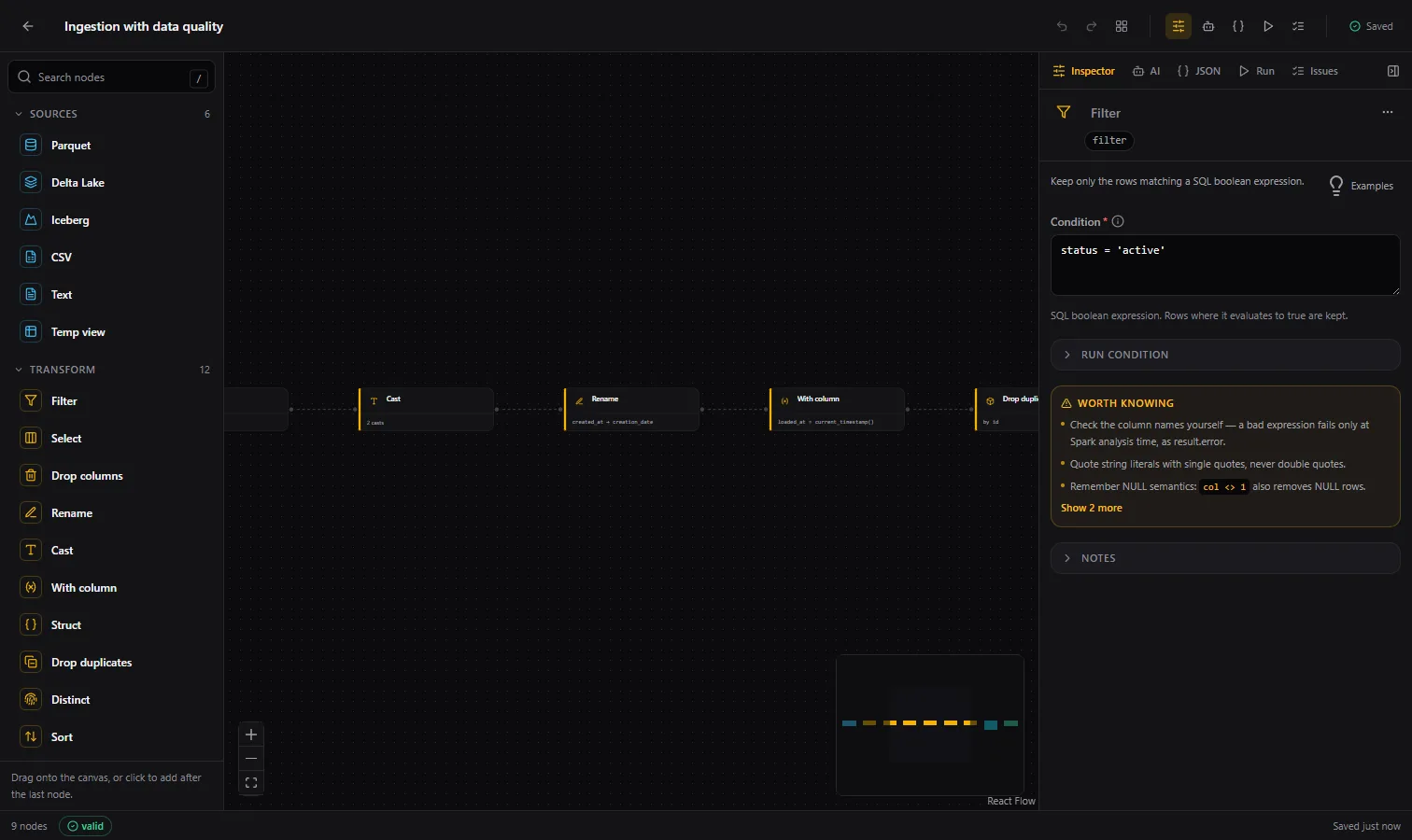The height and width of the screenshot is (840, 1412).
Task: Open the Issues tab in the side panel
Action: 1315,71
